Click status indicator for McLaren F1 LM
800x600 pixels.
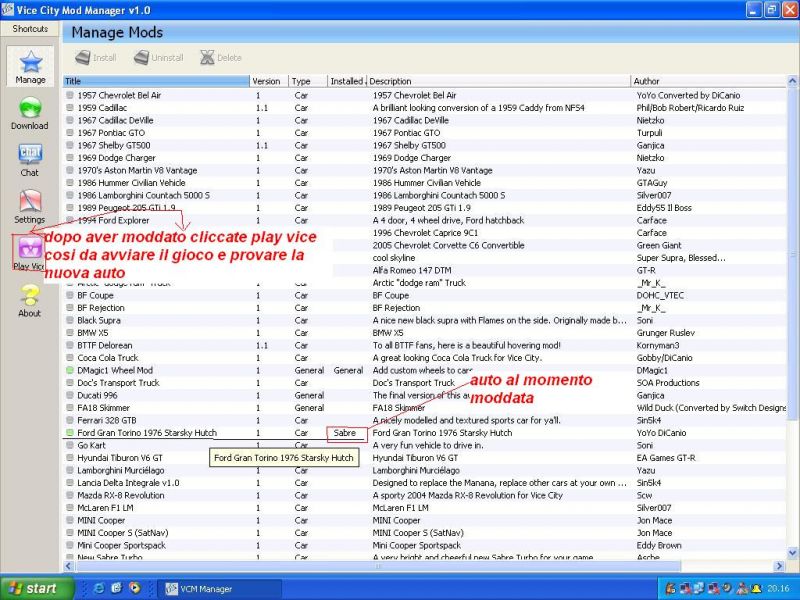[70, 508]
